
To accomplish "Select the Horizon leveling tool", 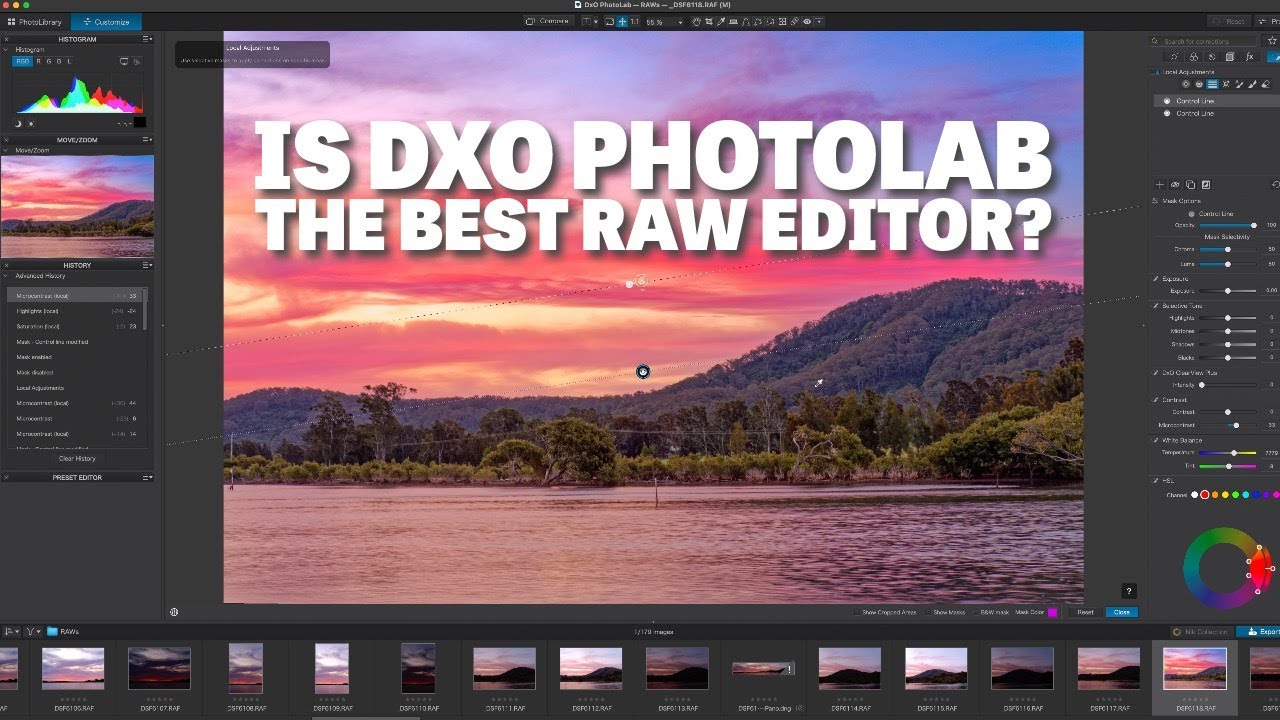I will [733, 21].
